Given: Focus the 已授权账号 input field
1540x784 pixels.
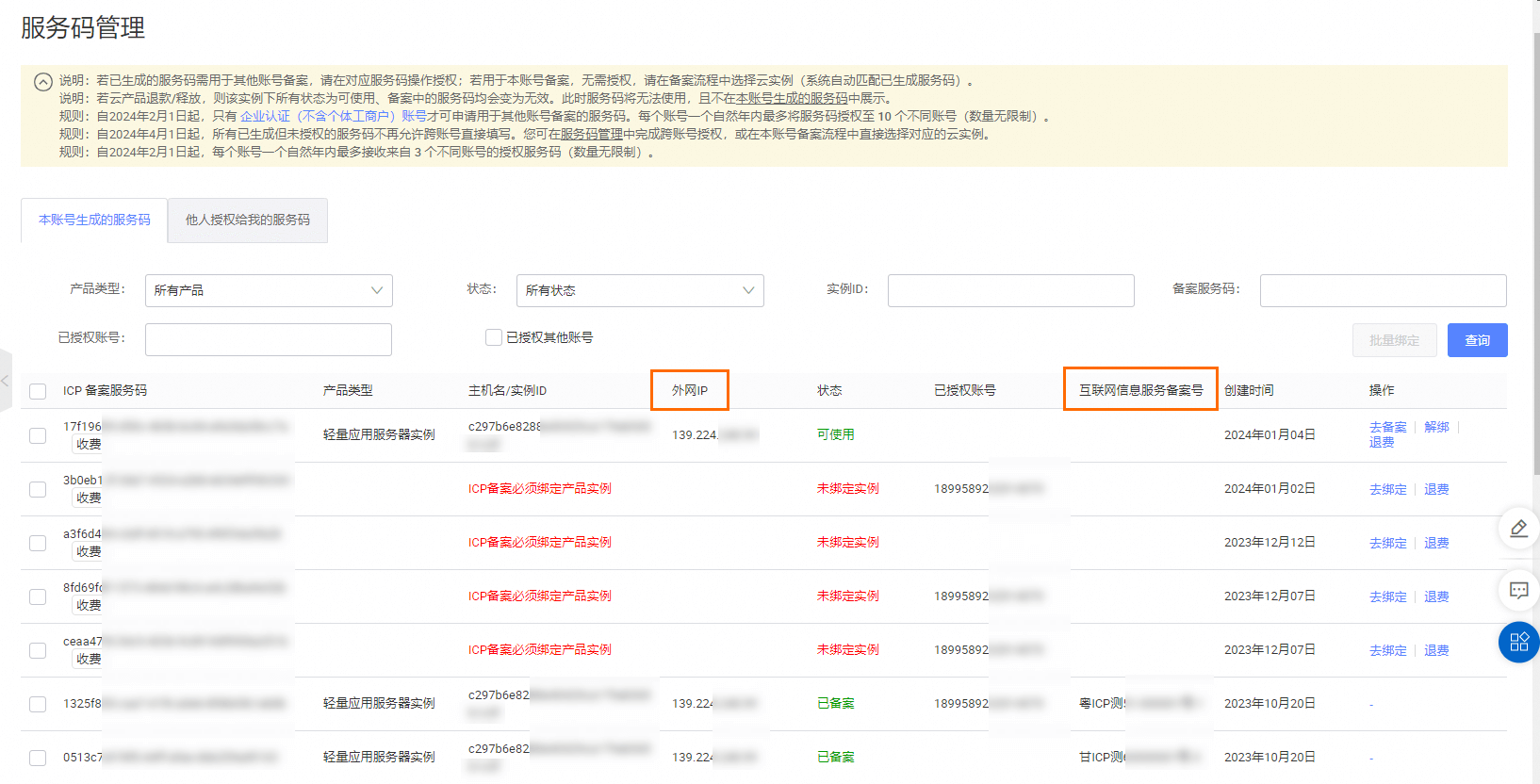Looking at the screenshot, I should 269,339.
